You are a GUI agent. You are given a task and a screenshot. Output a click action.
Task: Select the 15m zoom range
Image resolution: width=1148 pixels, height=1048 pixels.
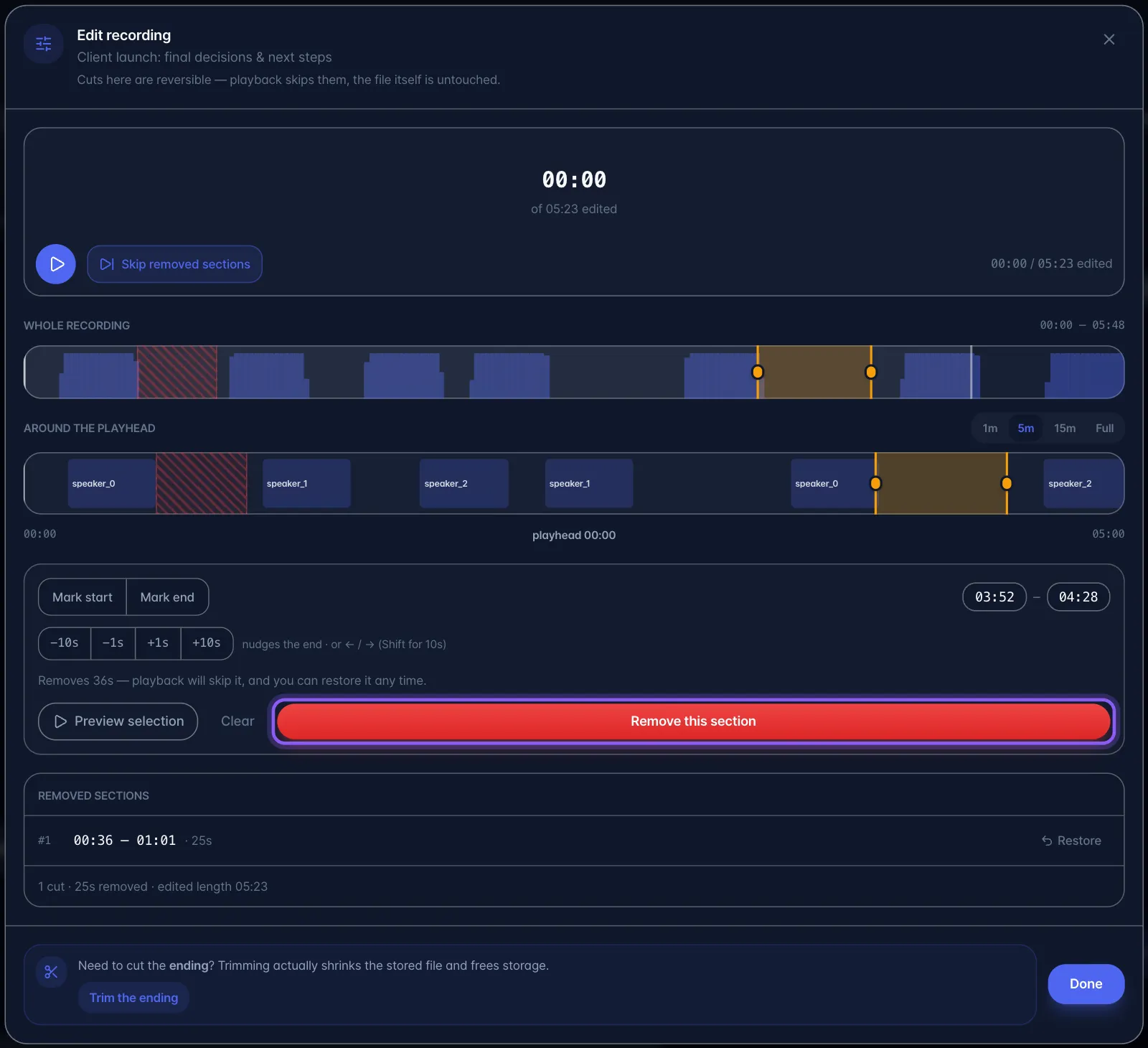[1065, 429]
